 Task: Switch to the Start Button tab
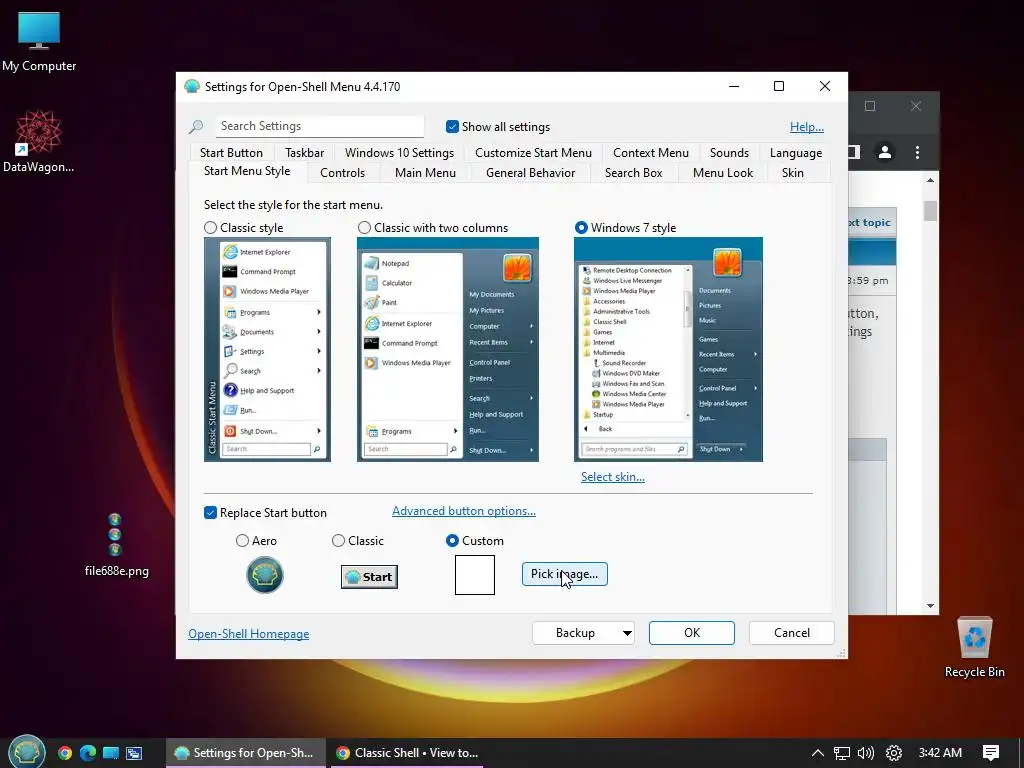click(x=231, y=153)
